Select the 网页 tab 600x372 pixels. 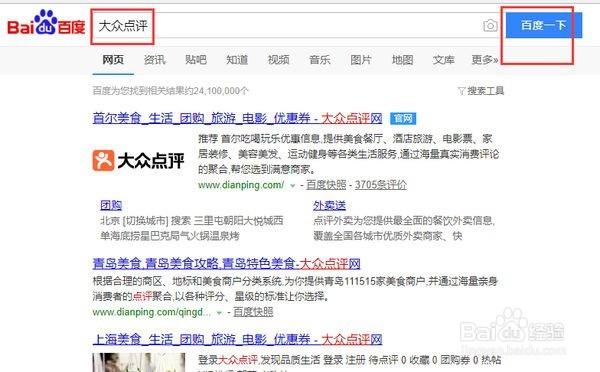pyautogui.click(x=113, y=60)
